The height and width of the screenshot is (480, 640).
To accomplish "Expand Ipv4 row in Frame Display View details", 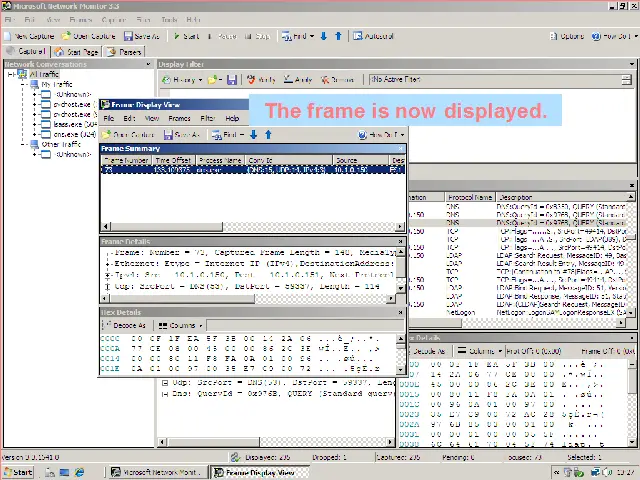I will [107, 276].
